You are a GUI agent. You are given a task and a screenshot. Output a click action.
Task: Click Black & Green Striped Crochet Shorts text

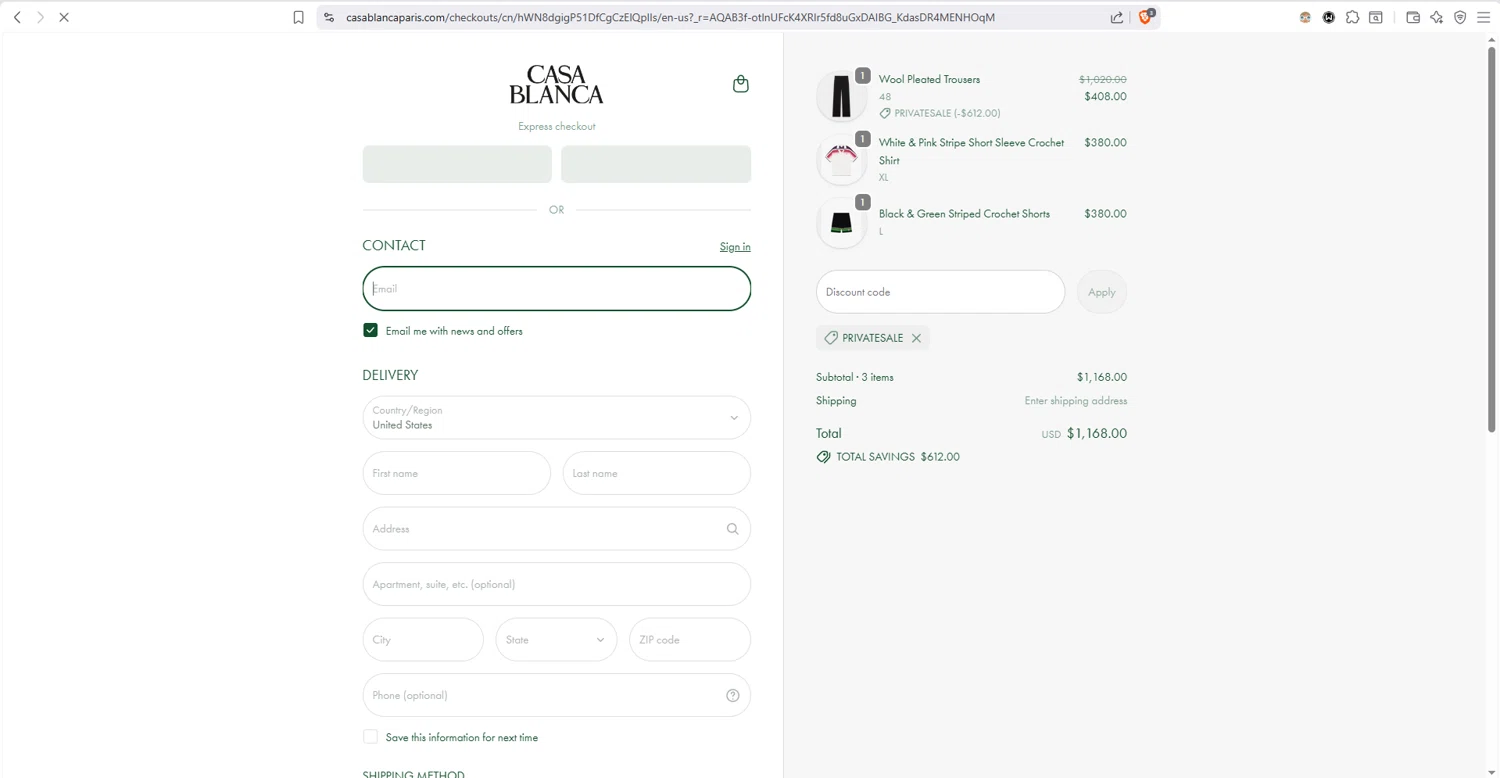964,214
